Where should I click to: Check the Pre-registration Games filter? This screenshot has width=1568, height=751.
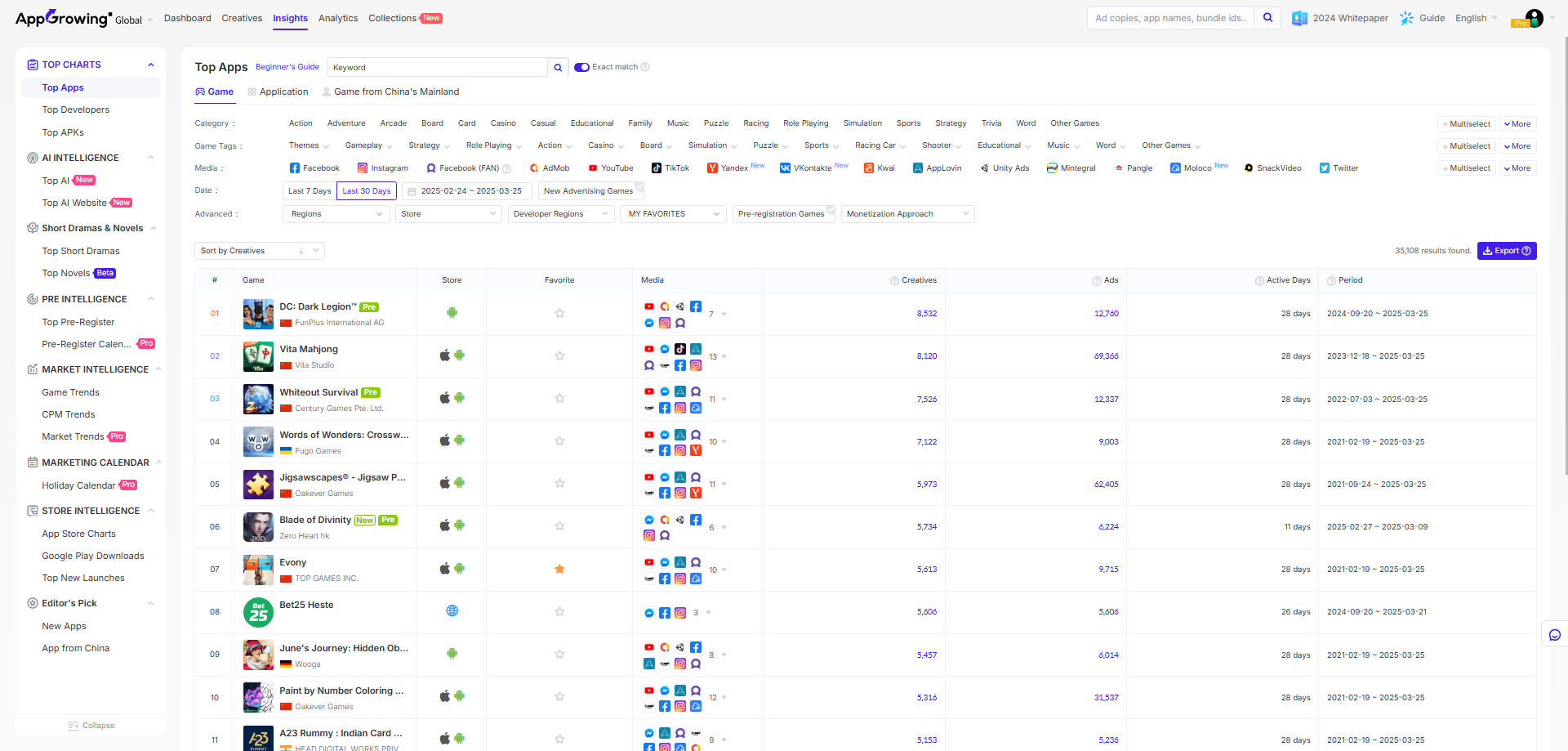coord(784,214)
